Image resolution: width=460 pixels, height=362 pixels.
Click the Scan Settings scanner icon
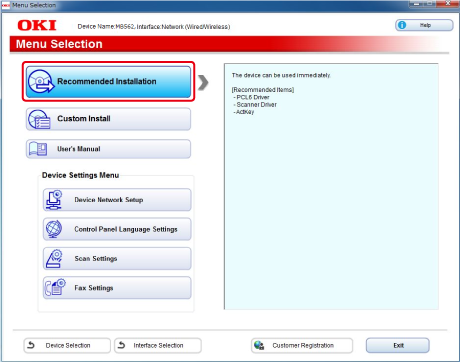54,258
